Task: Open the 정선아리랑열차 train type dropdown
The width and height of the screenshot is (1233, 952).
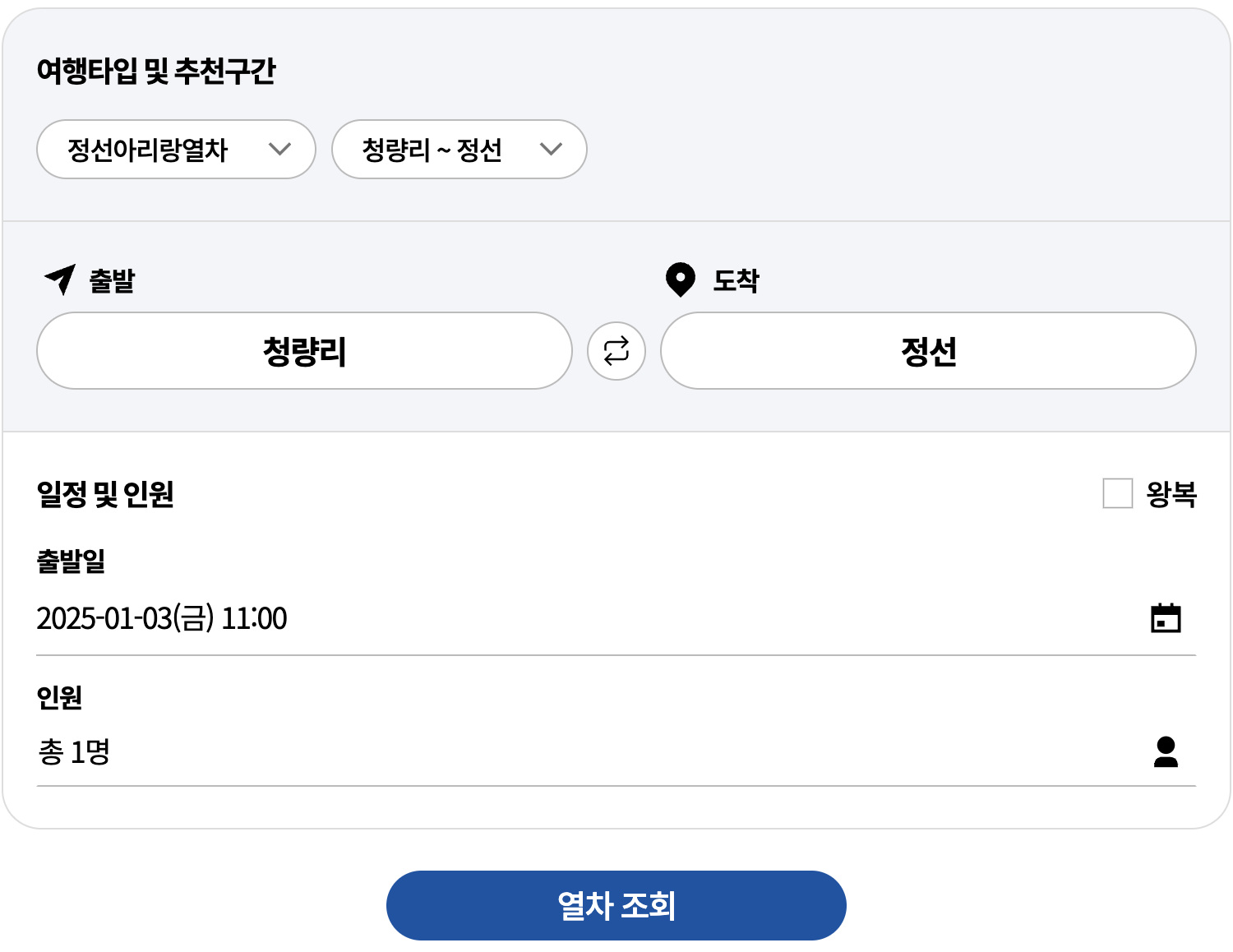Action: (175, 150)
